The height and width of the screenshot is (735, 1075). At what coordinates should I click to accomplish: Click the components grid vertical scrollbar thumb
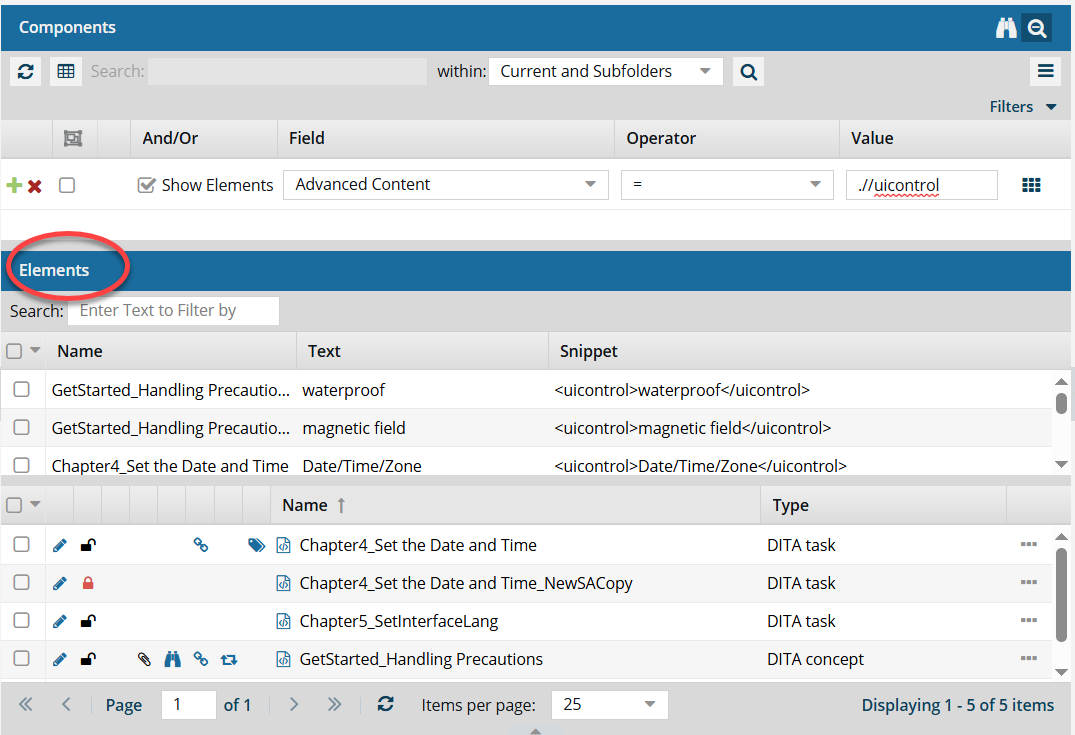pos(1061,594)
